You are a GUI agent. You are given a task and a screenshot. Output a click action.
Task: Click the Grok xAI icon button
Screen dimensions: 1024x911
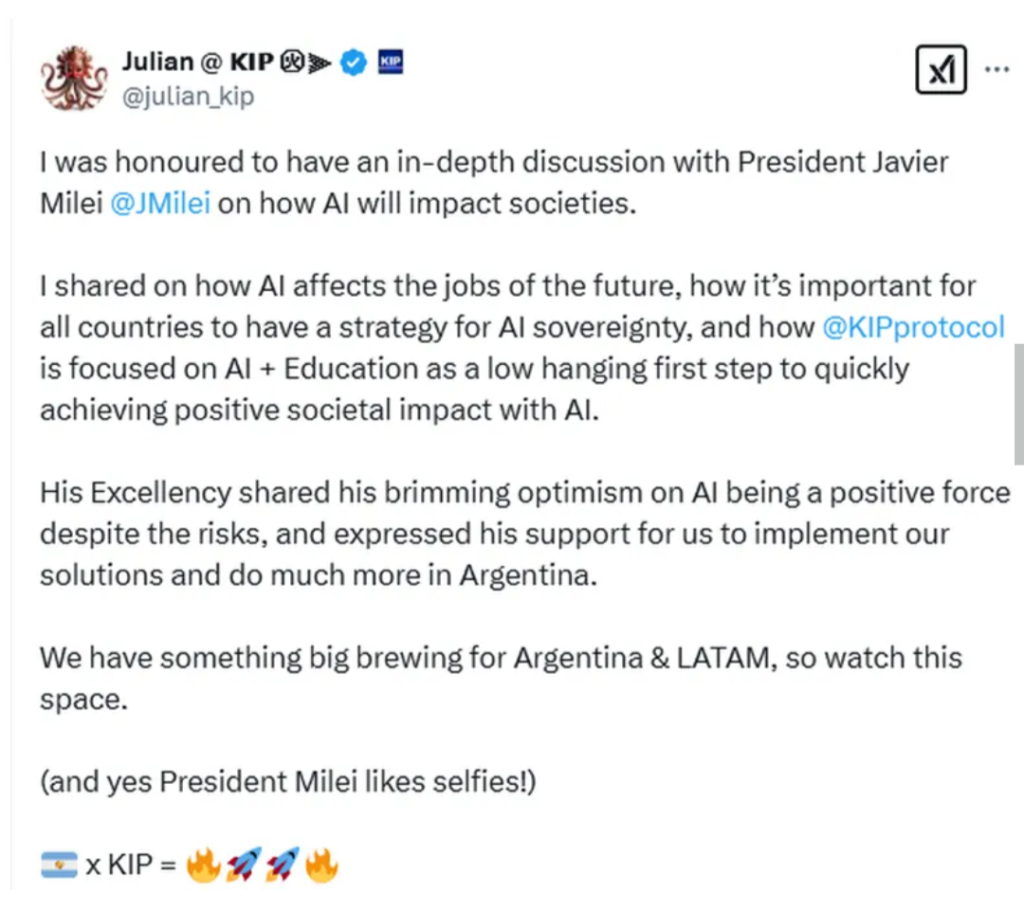[x=941, y=71]
